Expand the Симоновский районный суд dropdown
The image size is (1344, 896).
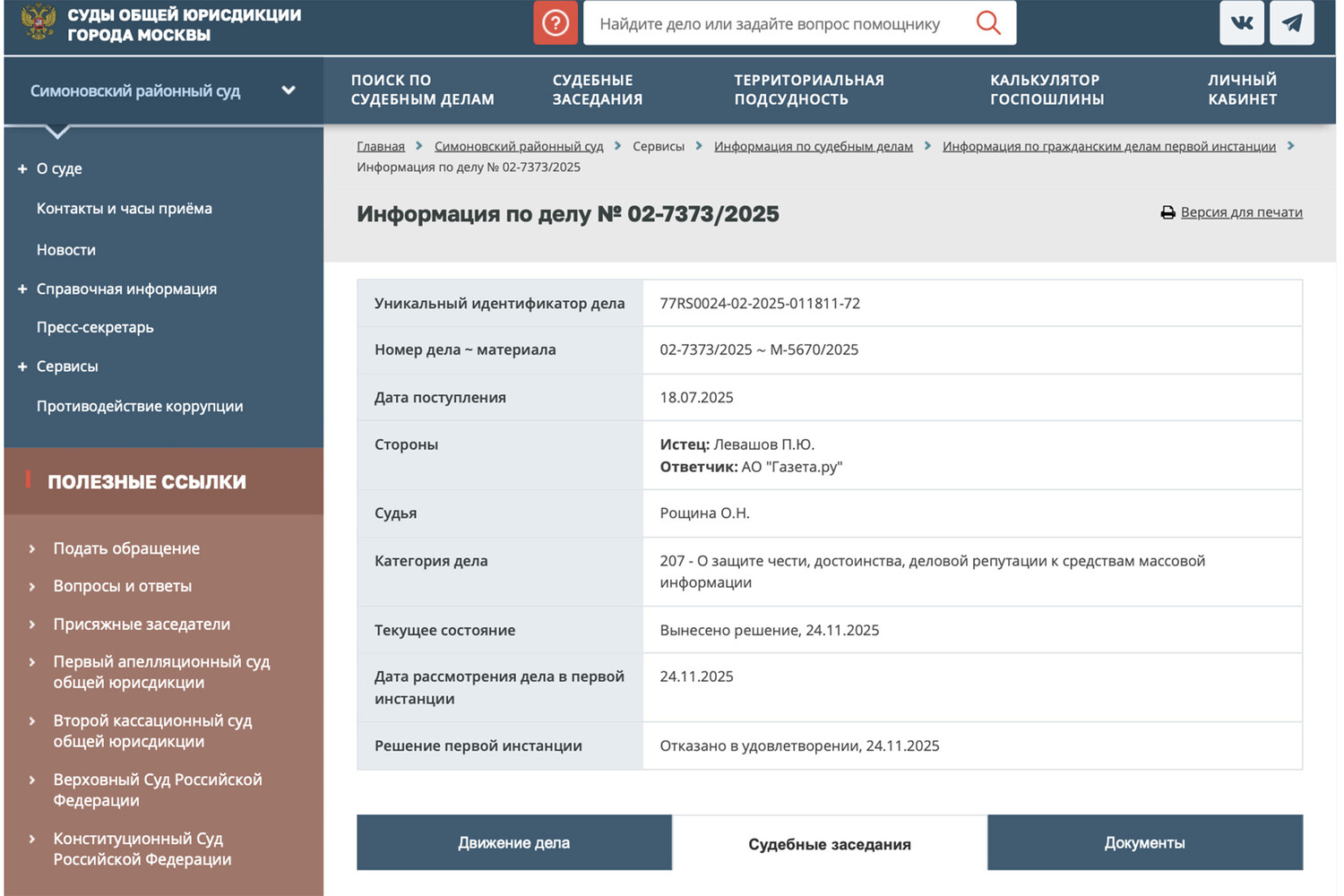[x=288, y=90]
